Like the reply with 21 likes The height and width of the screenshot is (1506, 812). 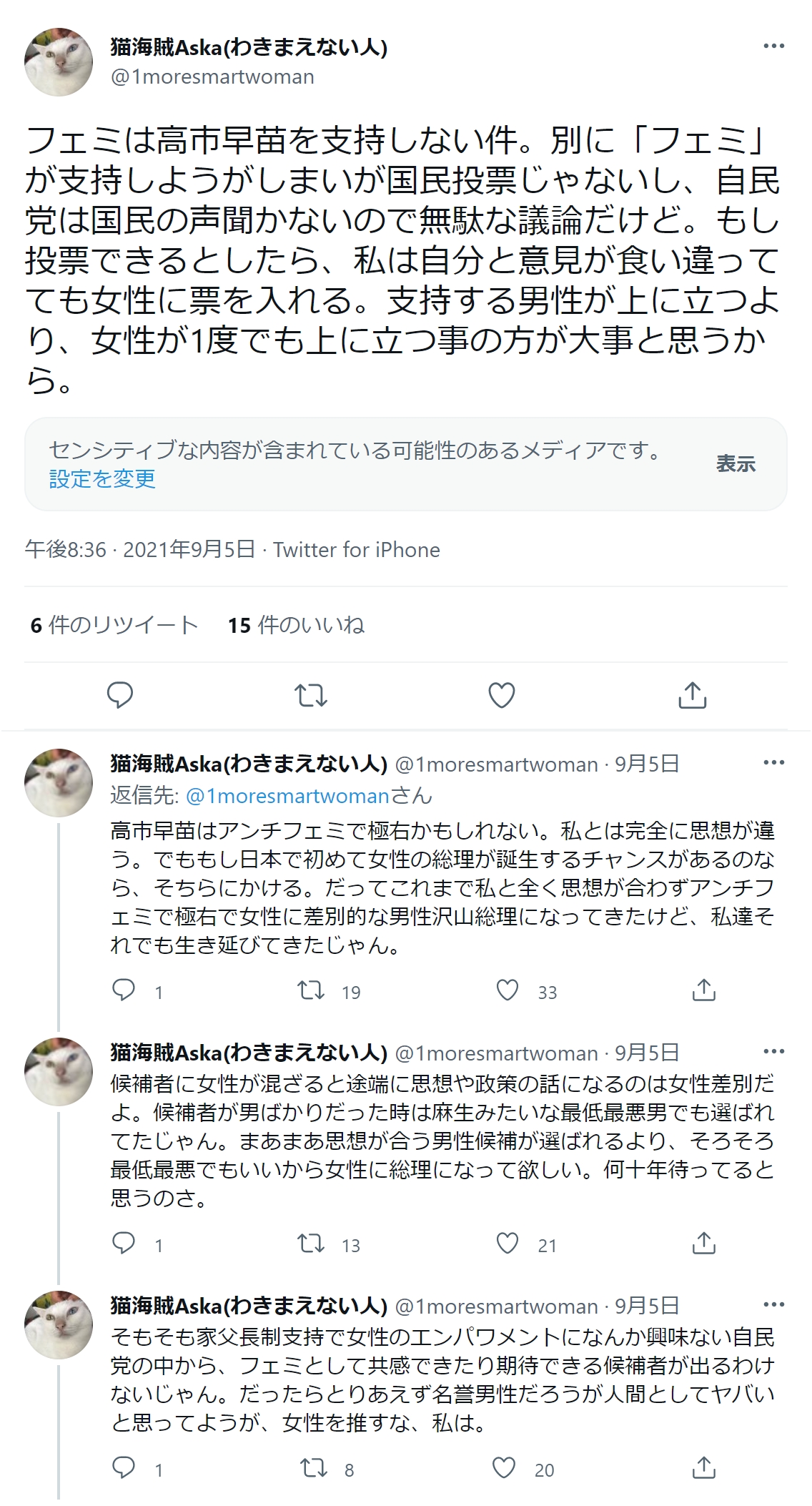point(508,1244)
